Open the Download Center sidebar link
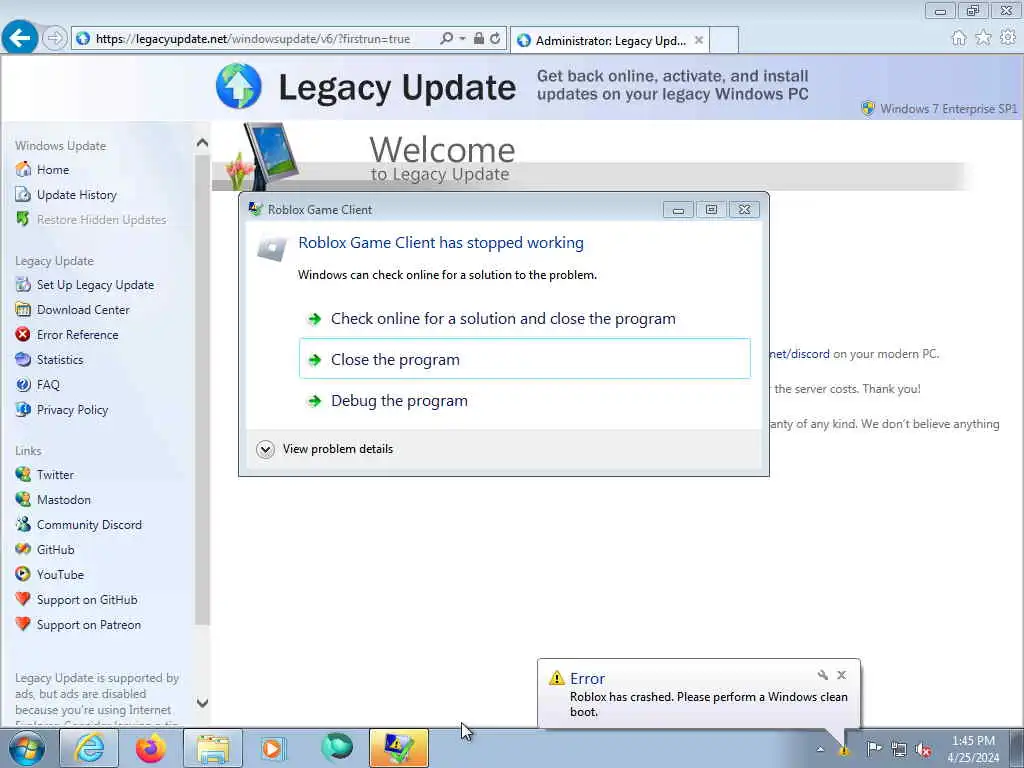 coord(83,310)
